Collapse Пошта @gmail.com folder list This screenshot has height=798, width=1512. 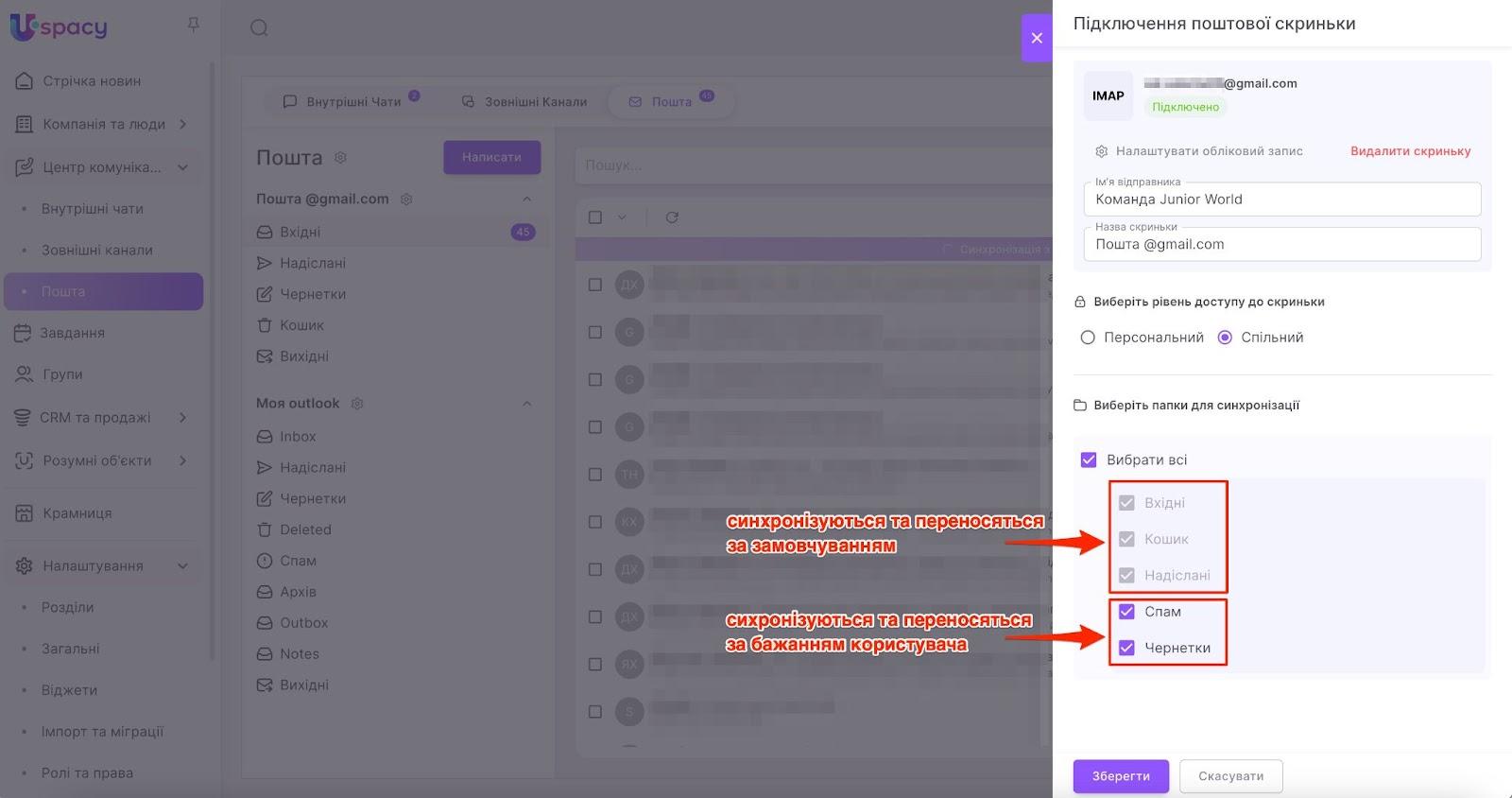527,199
